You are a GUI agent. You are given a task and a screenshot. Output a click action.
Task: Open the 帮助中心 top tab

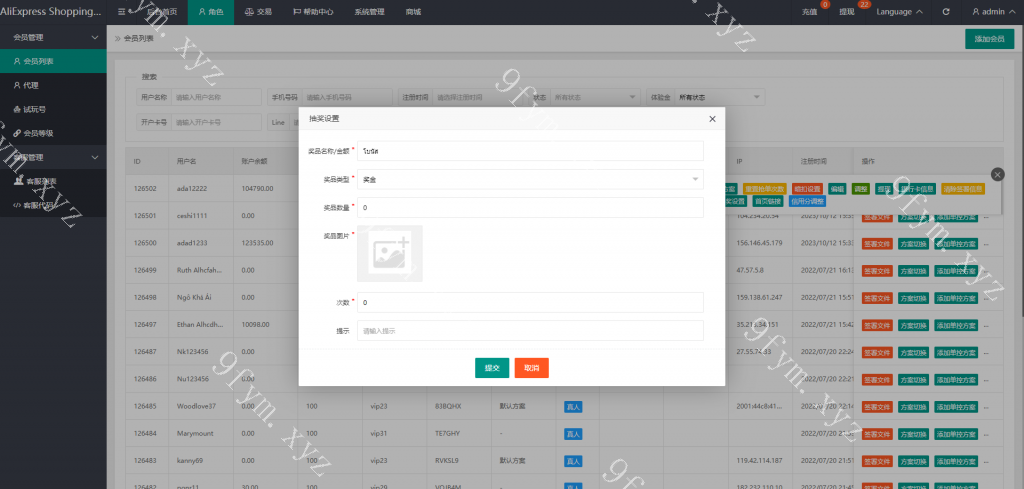(x=313, y=12)
